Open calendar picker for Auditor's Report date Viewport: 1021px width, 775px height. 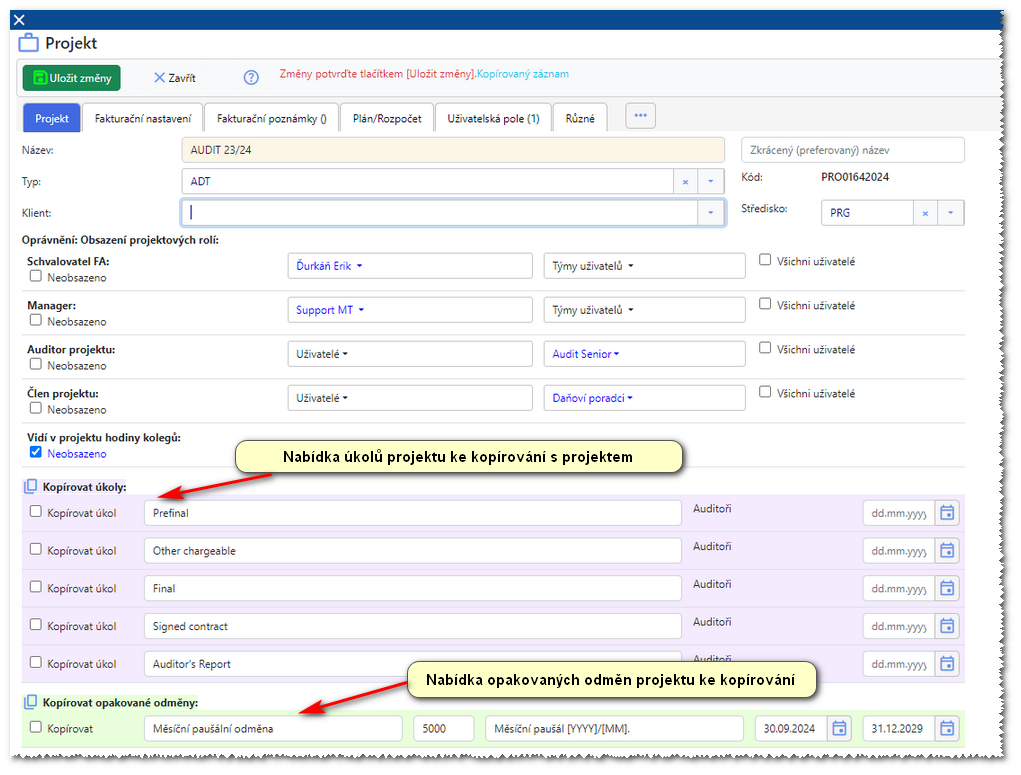click(947, 664)
